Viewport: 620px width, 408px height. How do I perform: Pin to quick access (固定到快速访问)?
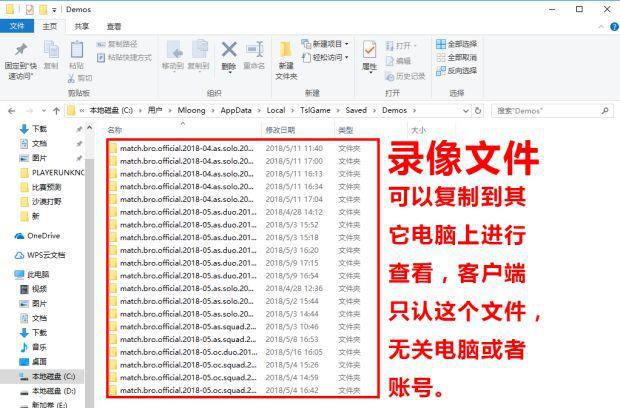(x=21, y=61)
